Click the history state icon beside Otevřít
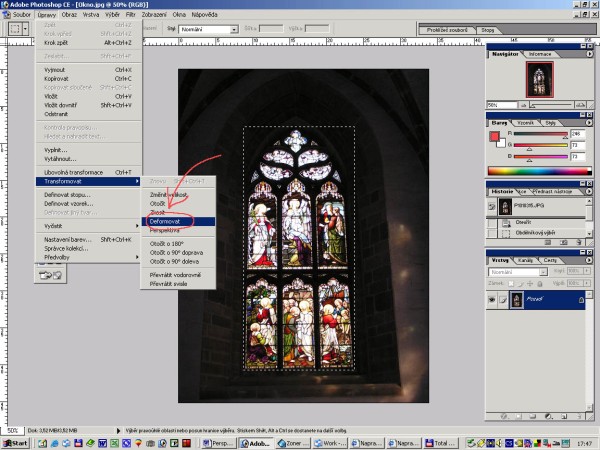The image size is (600, 450). pyautogui.click(x=508, y=223)
